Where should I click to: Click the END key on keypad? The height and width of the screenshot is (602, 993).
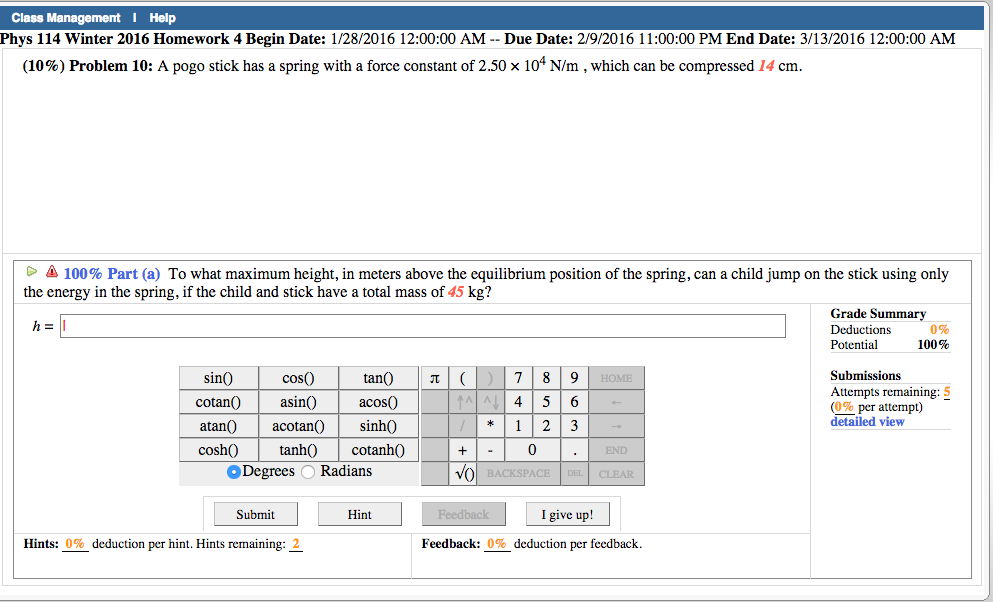(x=616, y=450)
